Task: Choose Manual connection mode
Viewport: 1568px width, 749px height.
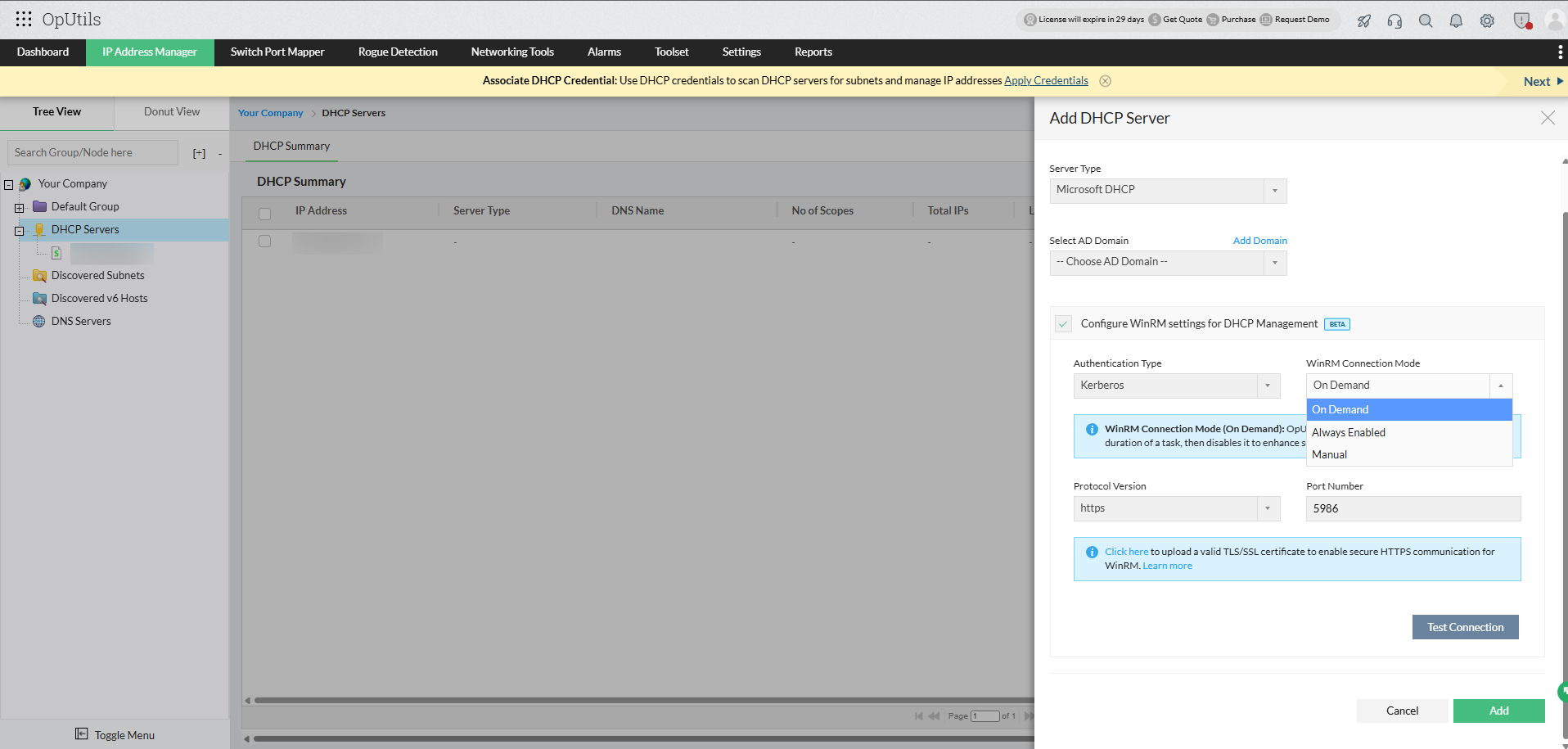Action: (1409, 454)
